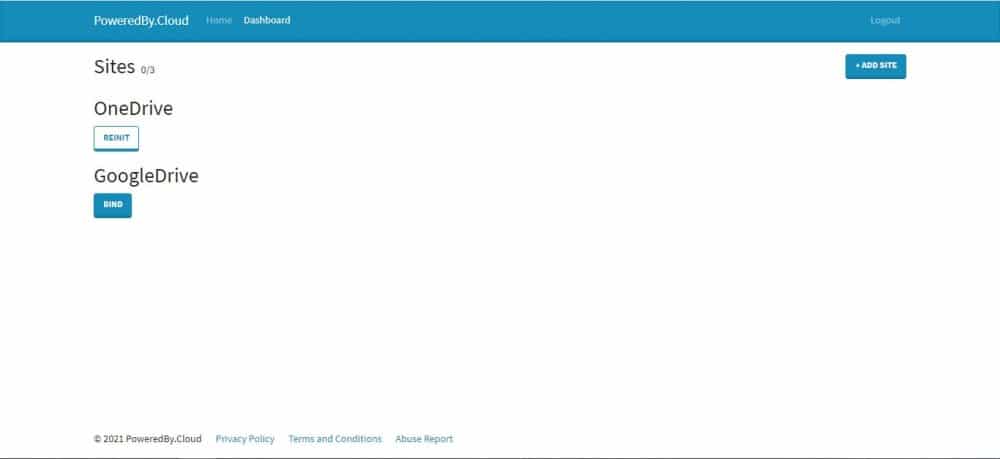Click the + ADD SITE button

pyautogui.click(x=876, y=66)
